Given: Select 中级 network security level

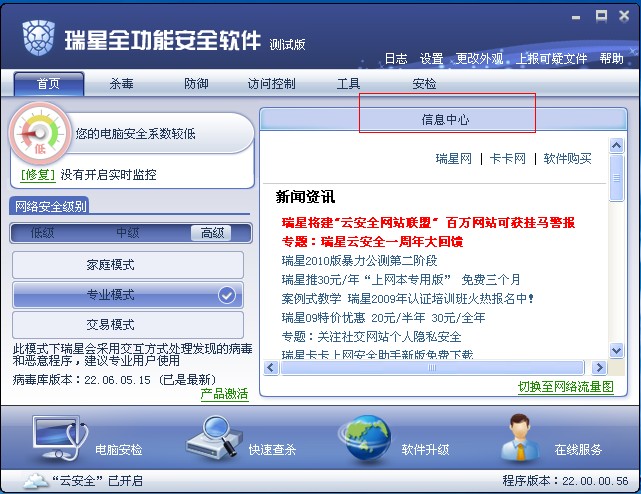Looking at the screenshot, I should point(128,233).
